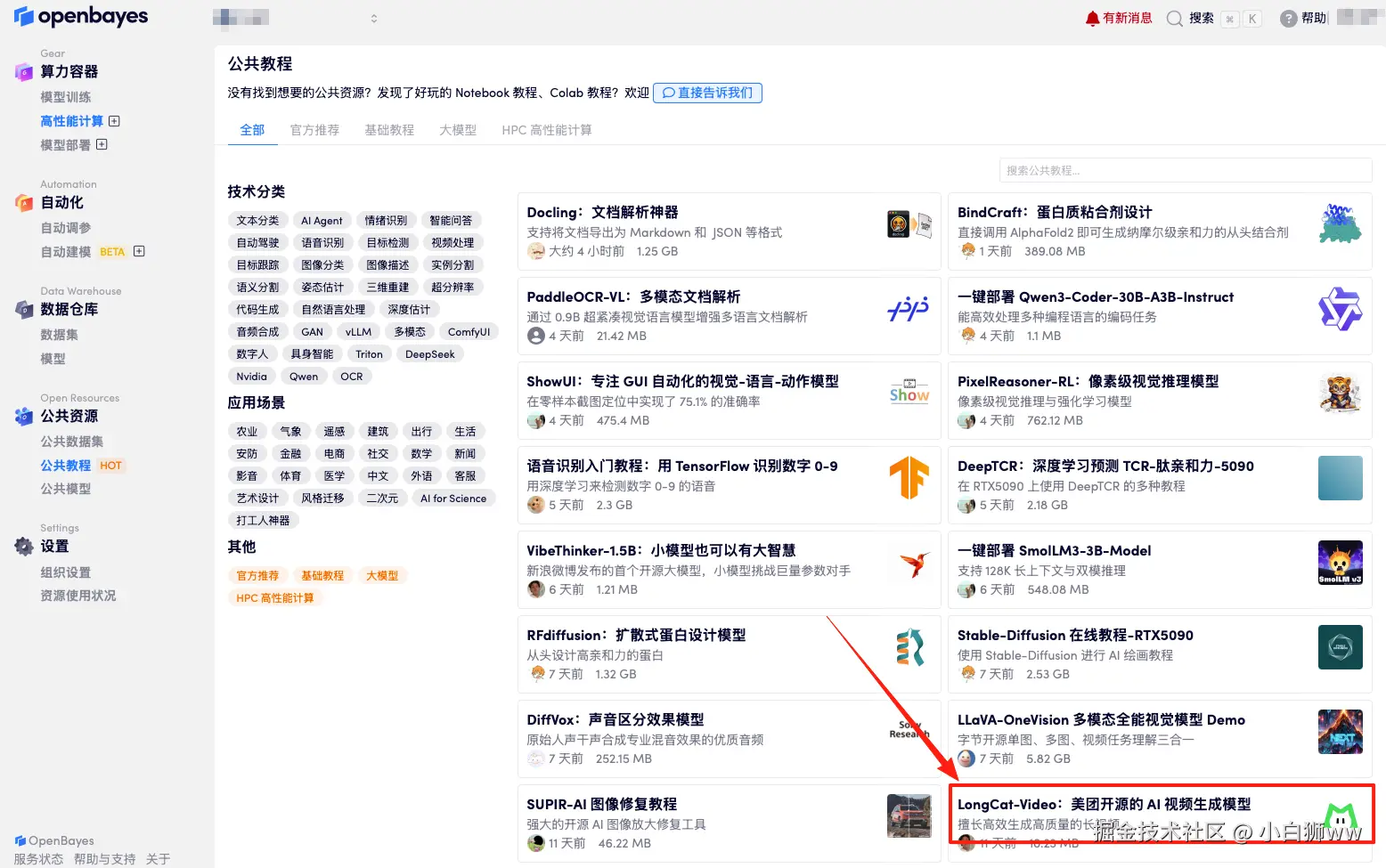Screen dimensions: 1386x868
Task: Click PixelReasoner-RL tiger thumbnail
Action: coord(1341,393)
